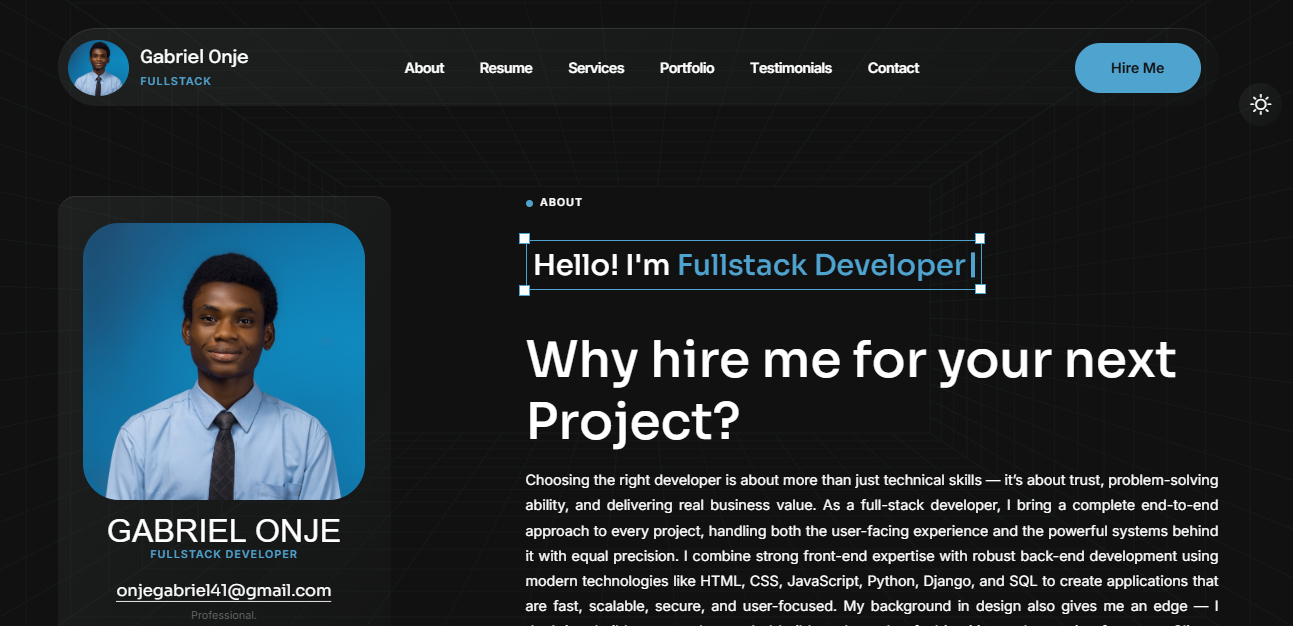Click the 'Professional.' text under the email
This screenshot has width=1293, height=626.
224,615
